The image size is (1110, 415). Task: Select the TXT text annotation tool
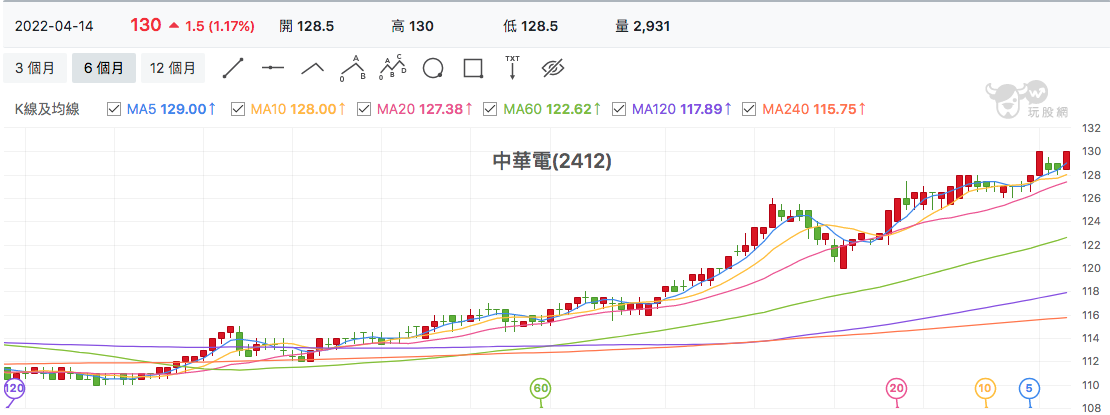click(x=513, y=67)
